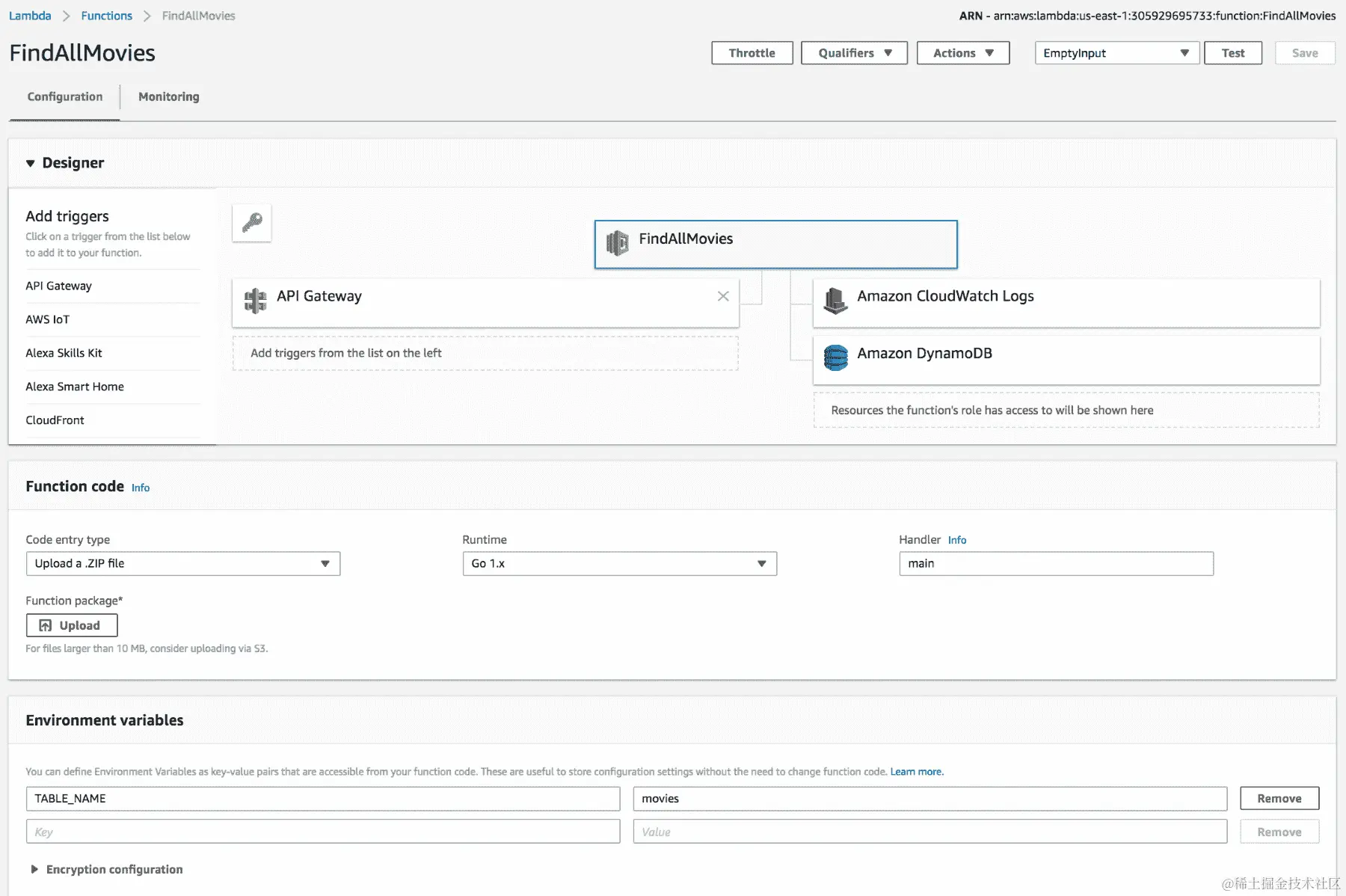
Task: Add Alexa Skills Kit trigger
Action: [x=64, y=353]
